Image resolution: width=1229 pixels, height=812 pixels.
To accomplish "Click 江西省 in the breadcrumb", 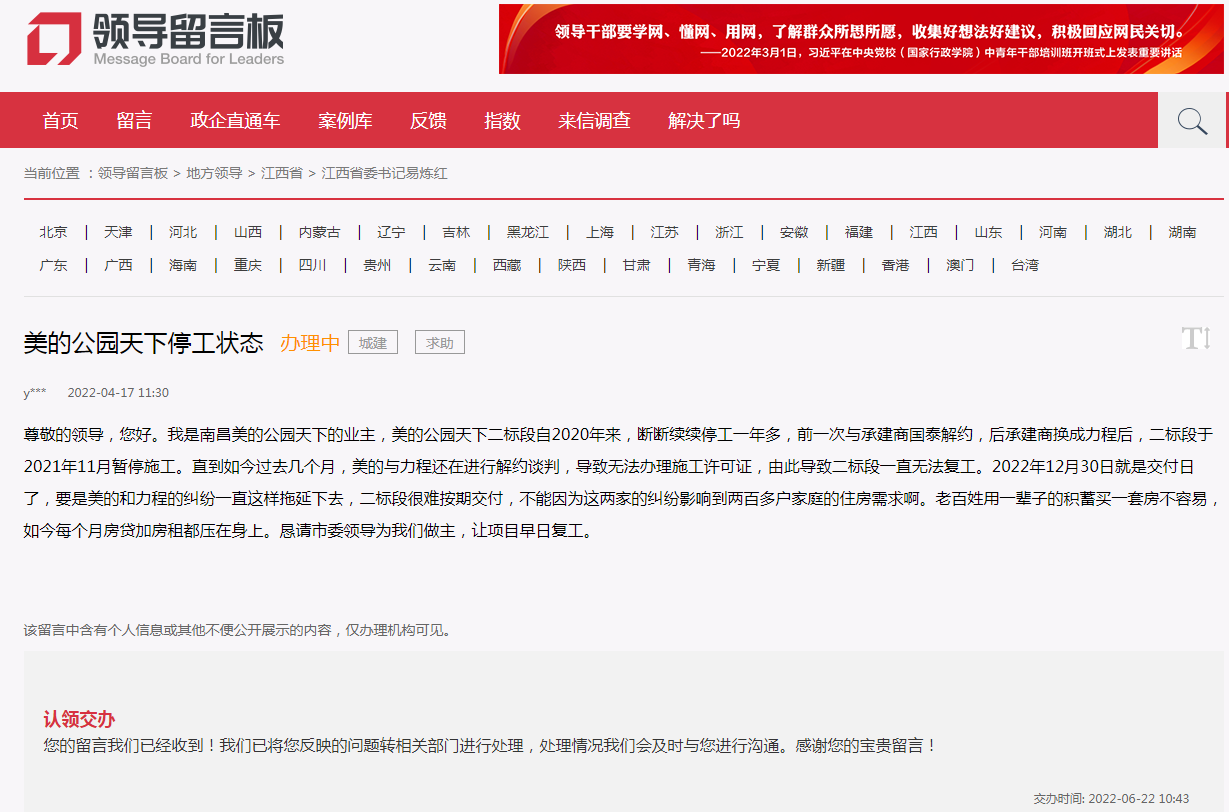I will [282, 173].
